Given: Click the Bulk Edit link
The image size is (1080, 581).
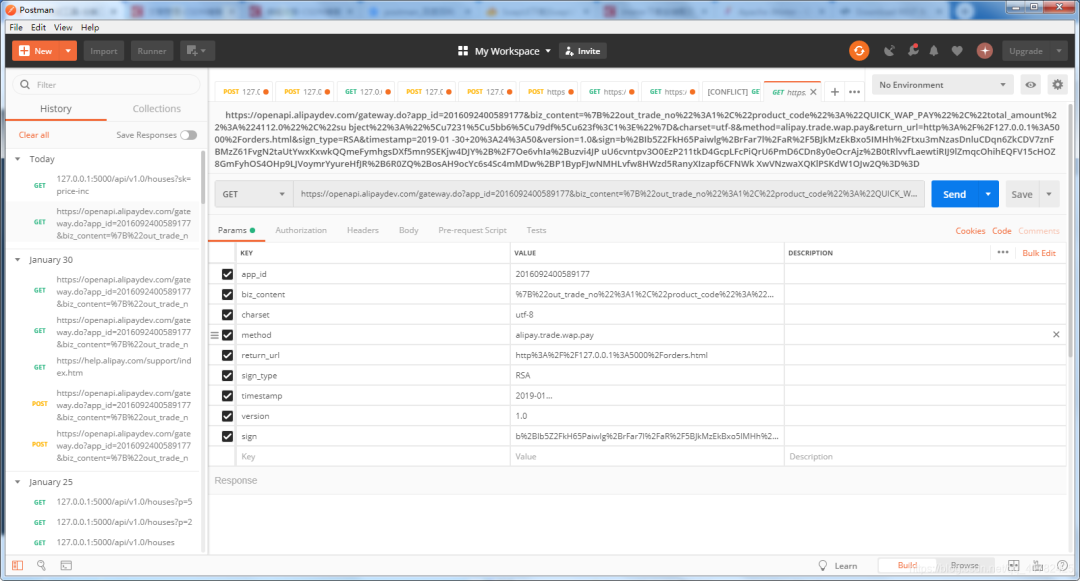Looking at the screenshot, I should (x=1039, y=253).
